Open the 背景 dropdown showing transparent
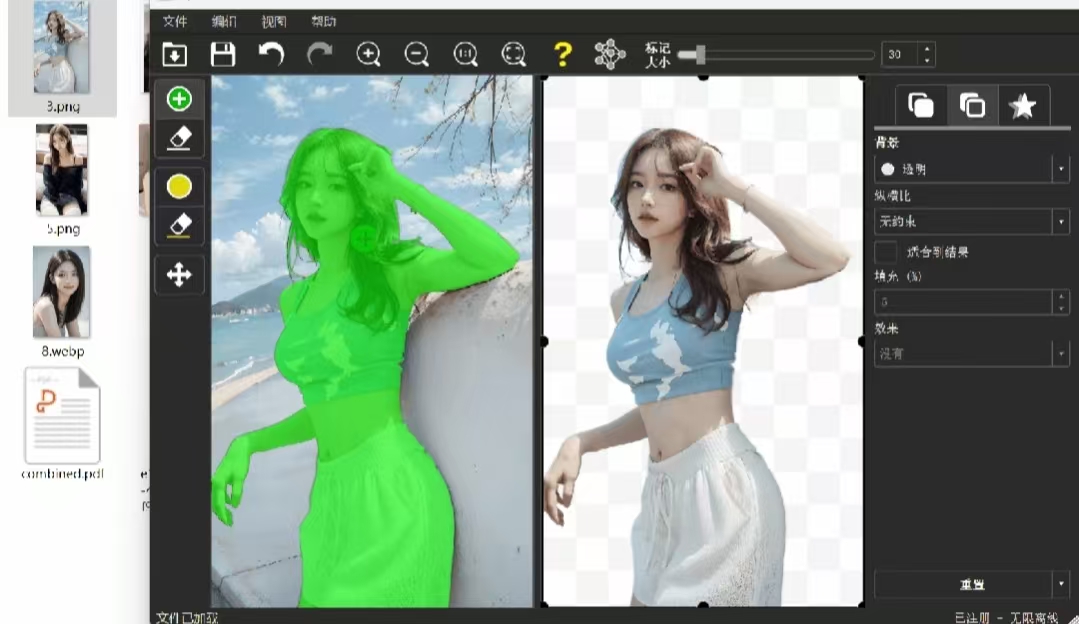Viewport: 1079px width, 624px height. pyautogui.click(x=972, y=169)
